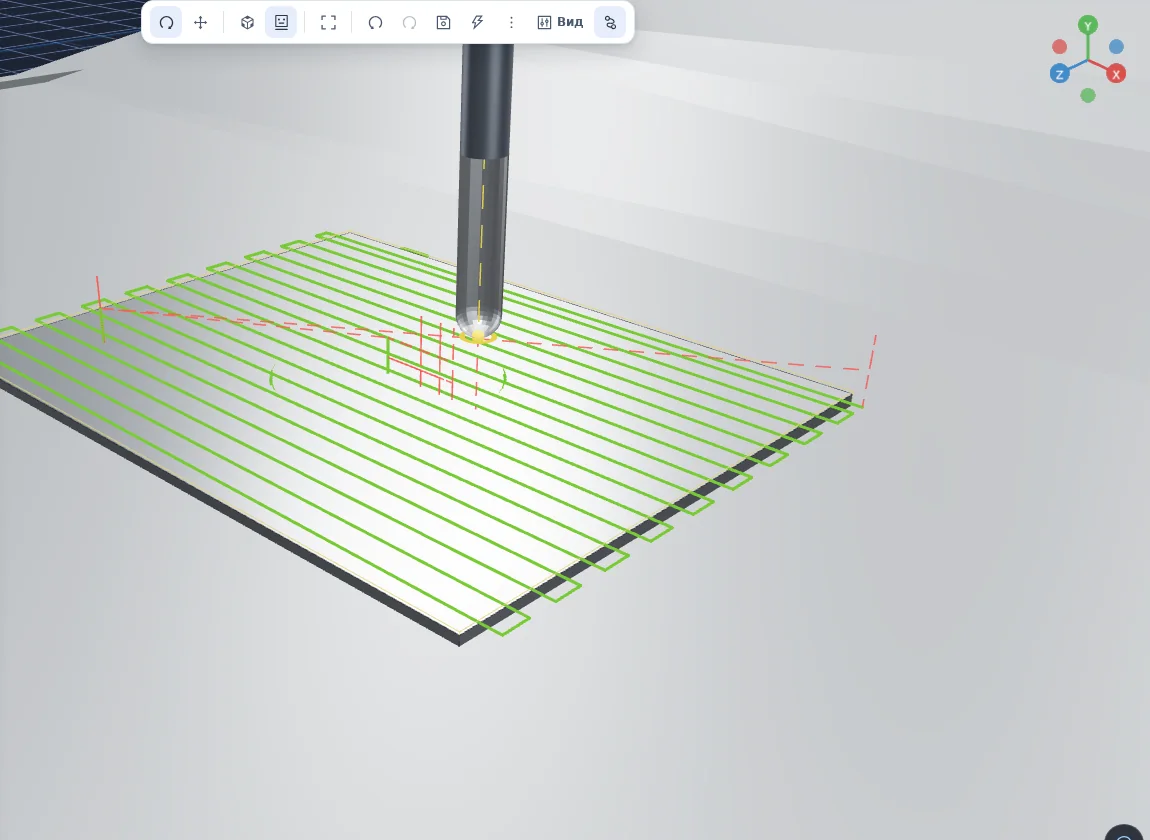The width and height of the screenshot is (1150, 840).
Task: Toggle the toolpath display button
Action: (610, 23)
